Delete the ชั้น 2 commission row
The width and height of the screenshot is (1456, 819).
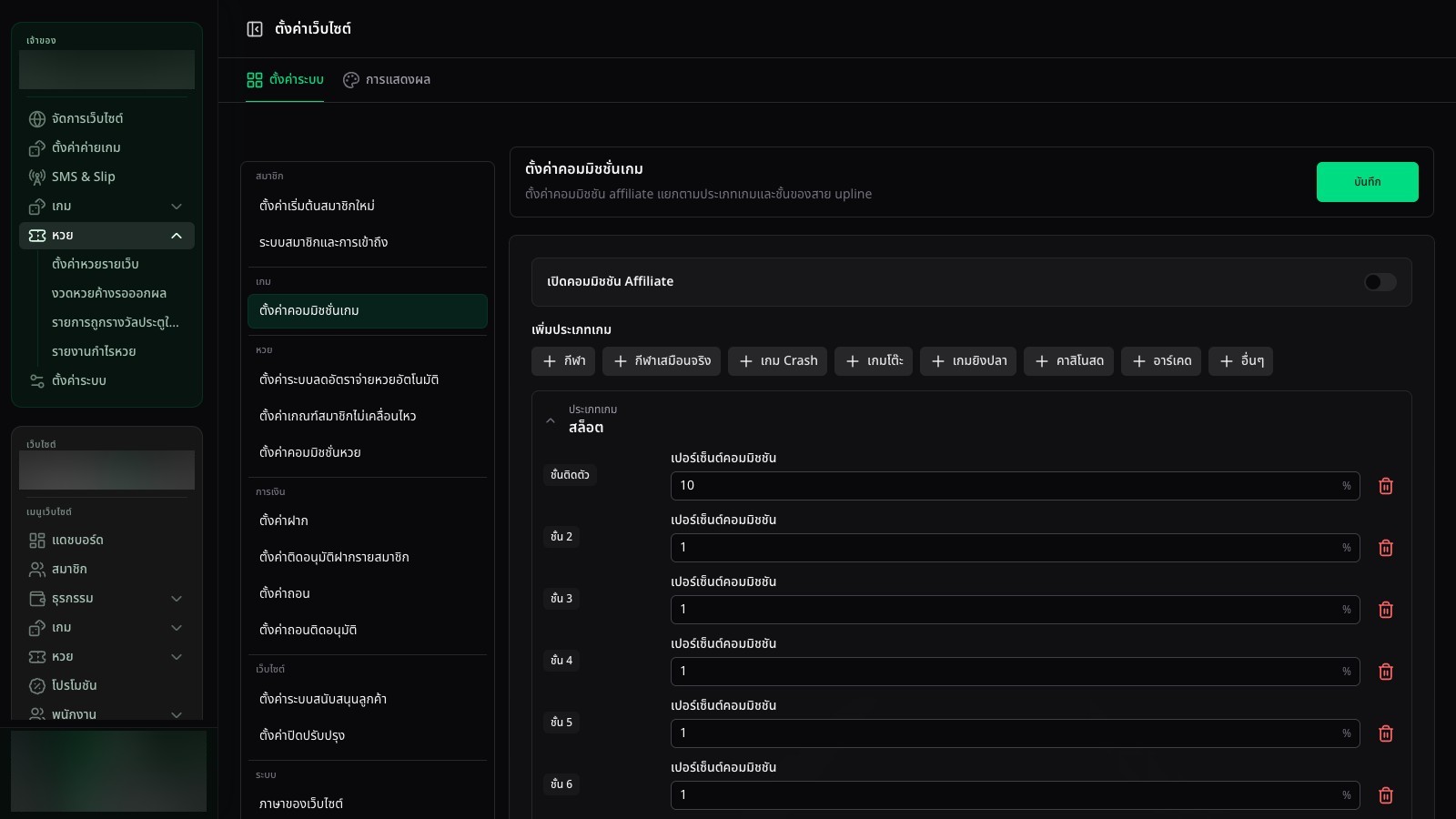(x=1386, y=548)
